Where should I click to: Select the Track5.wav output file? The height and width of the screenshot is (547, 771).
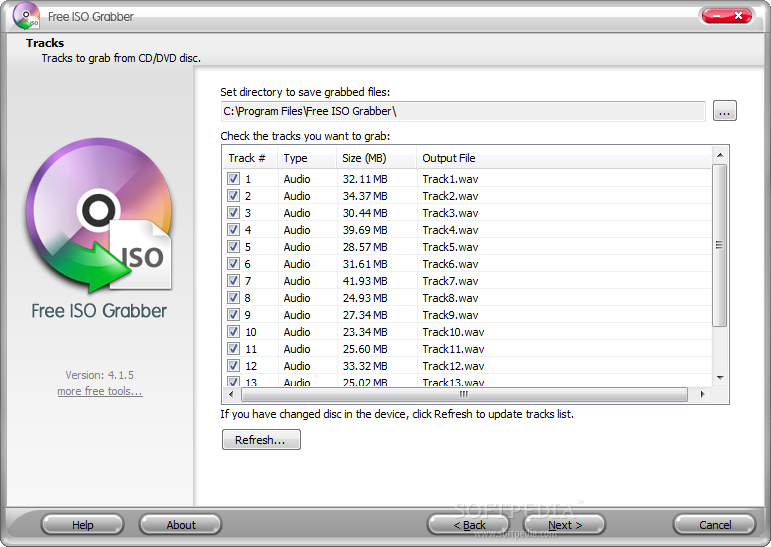tap(450, 246)
